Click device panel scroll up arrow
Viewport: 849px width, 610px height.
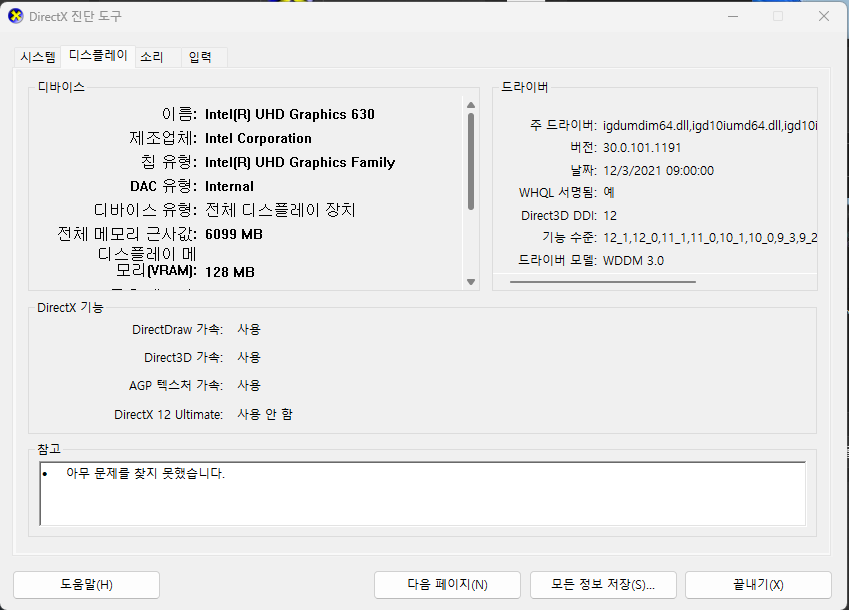point(471,105)
